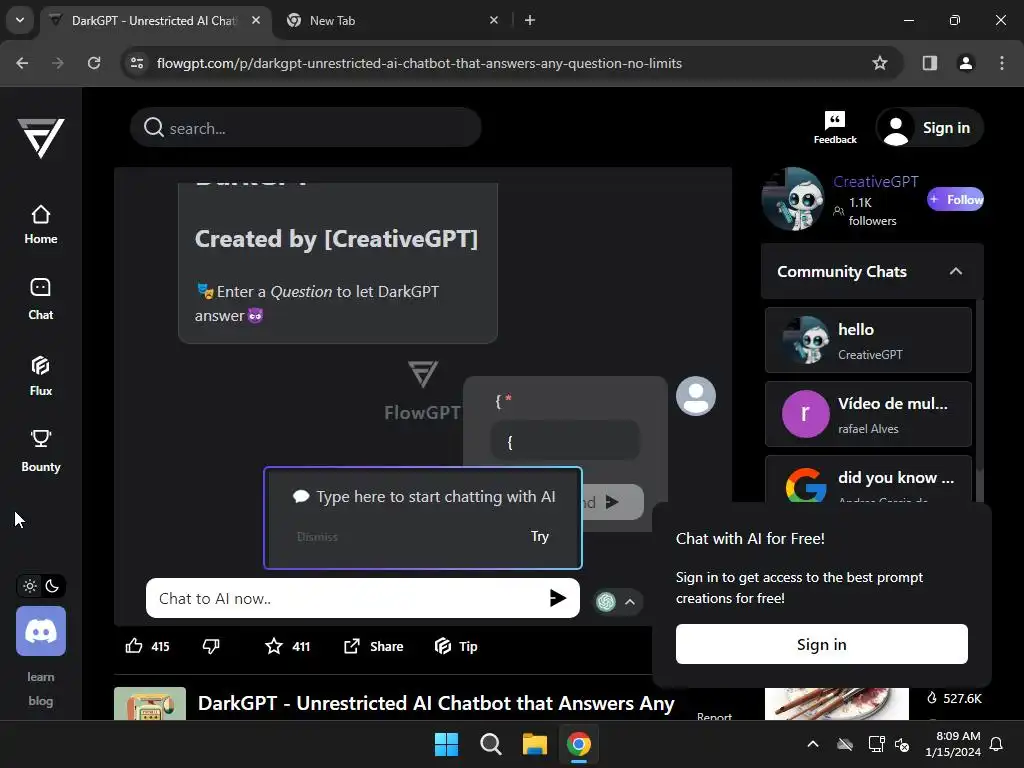1024x768 pixels.
Task: Open the DarkGPT prompt thumbnail
Action: tap(150, 703)
